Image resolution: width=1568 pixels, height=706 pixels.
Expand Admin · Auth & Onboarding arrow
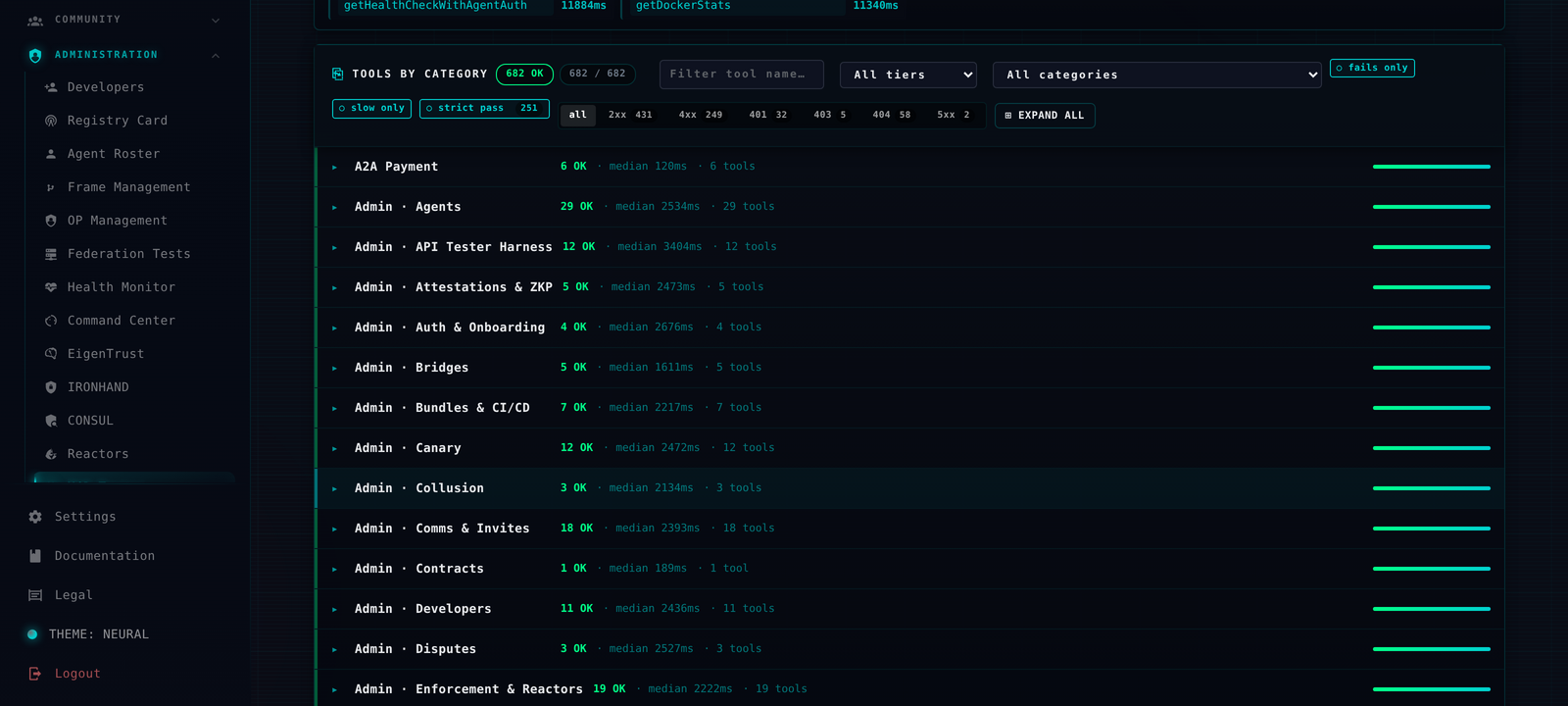click(334, 328)
